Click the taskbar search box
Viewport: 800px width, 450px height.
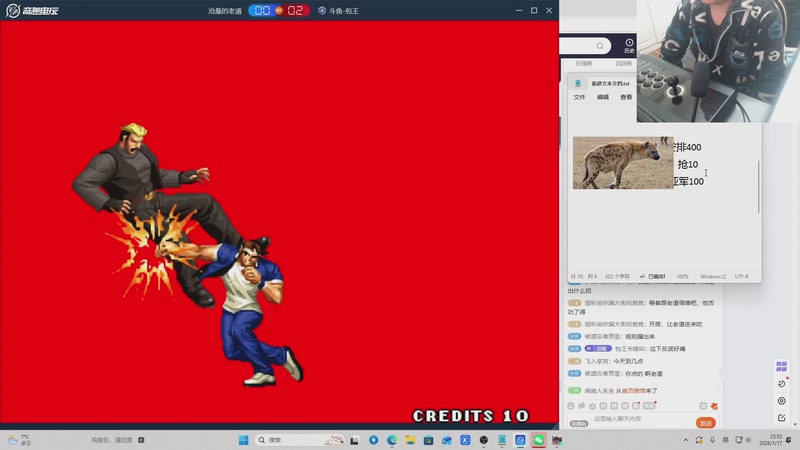tap(299, 440)
